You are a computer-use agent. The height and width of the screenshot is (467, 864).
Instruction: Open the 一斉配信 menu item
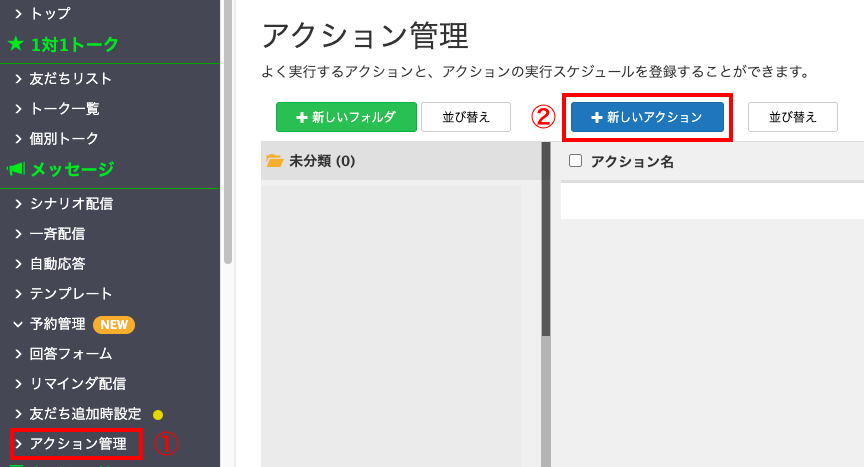[57, 234]
